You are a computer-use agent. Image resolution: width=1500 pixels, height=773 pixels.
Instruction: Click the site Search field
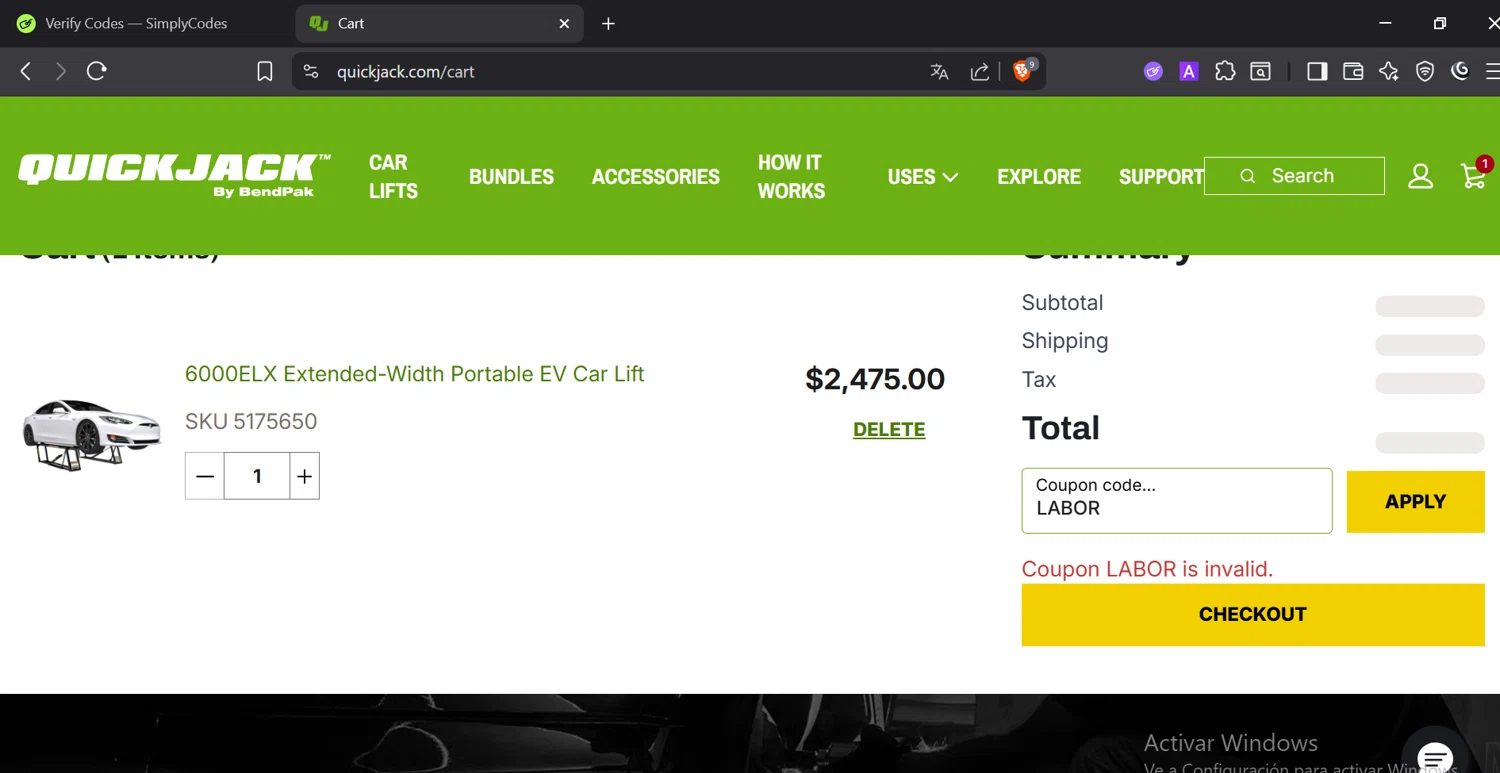[1294, 176]
